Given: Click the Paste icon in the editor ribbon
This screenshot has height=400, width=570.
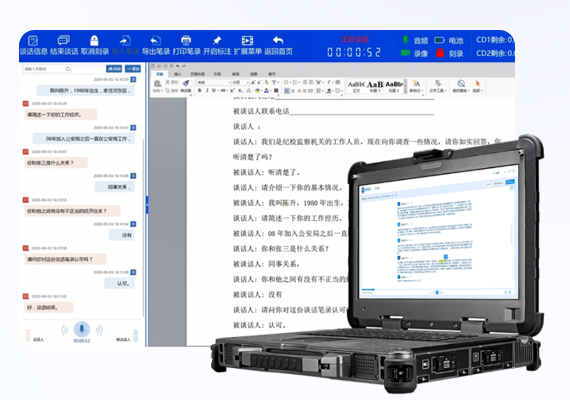Looking at the screenshot, I should pos(157,84).
